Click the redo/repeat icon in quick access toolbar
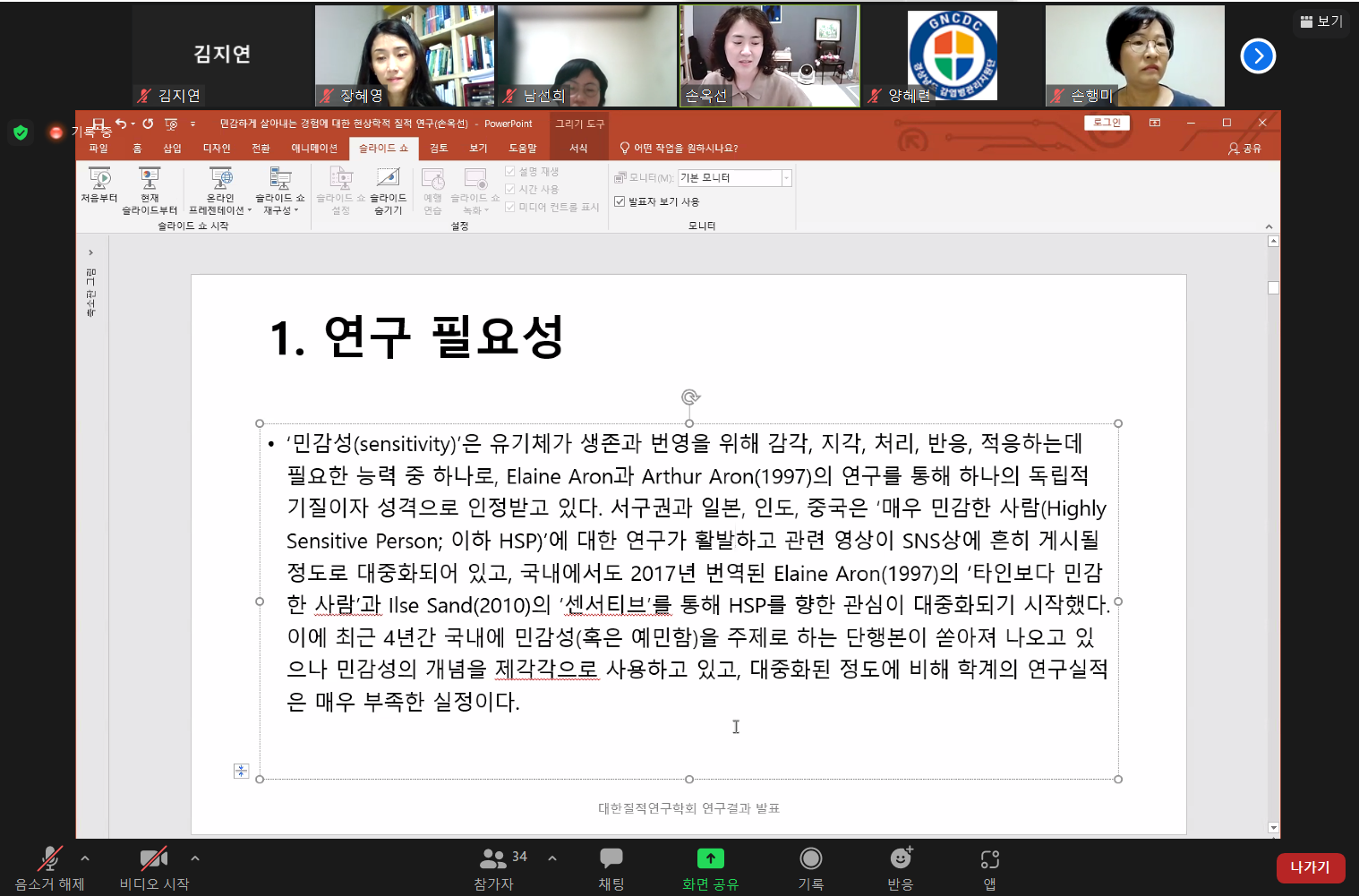 148,124
